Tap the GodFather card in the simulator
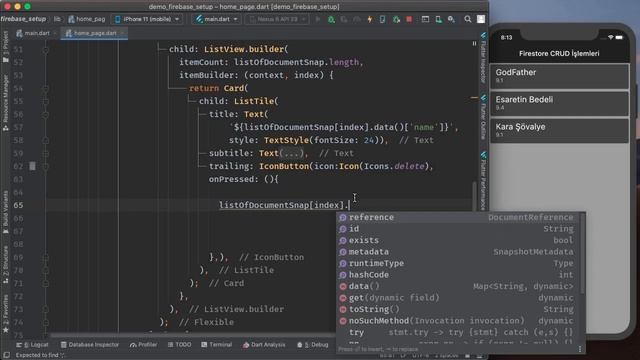 click(559, 76)
